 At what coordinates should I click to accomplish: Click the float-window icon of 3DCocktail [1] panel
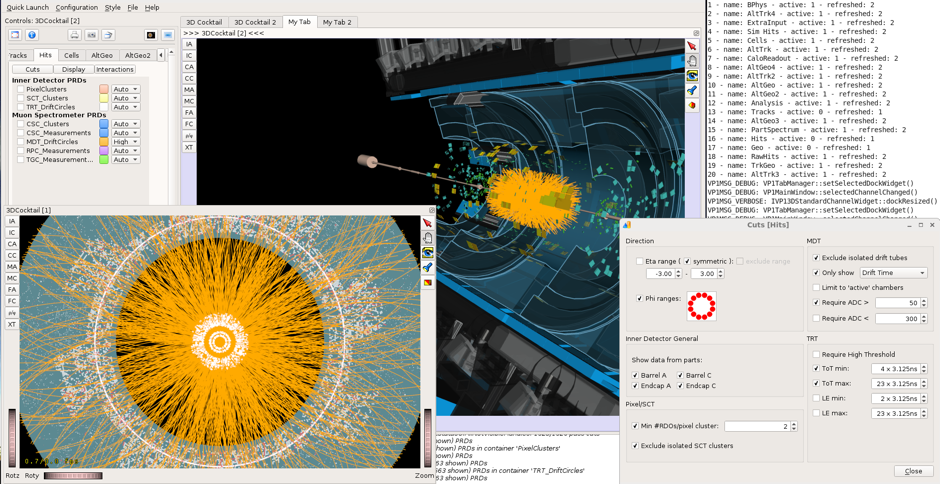[x=432, y=211]
